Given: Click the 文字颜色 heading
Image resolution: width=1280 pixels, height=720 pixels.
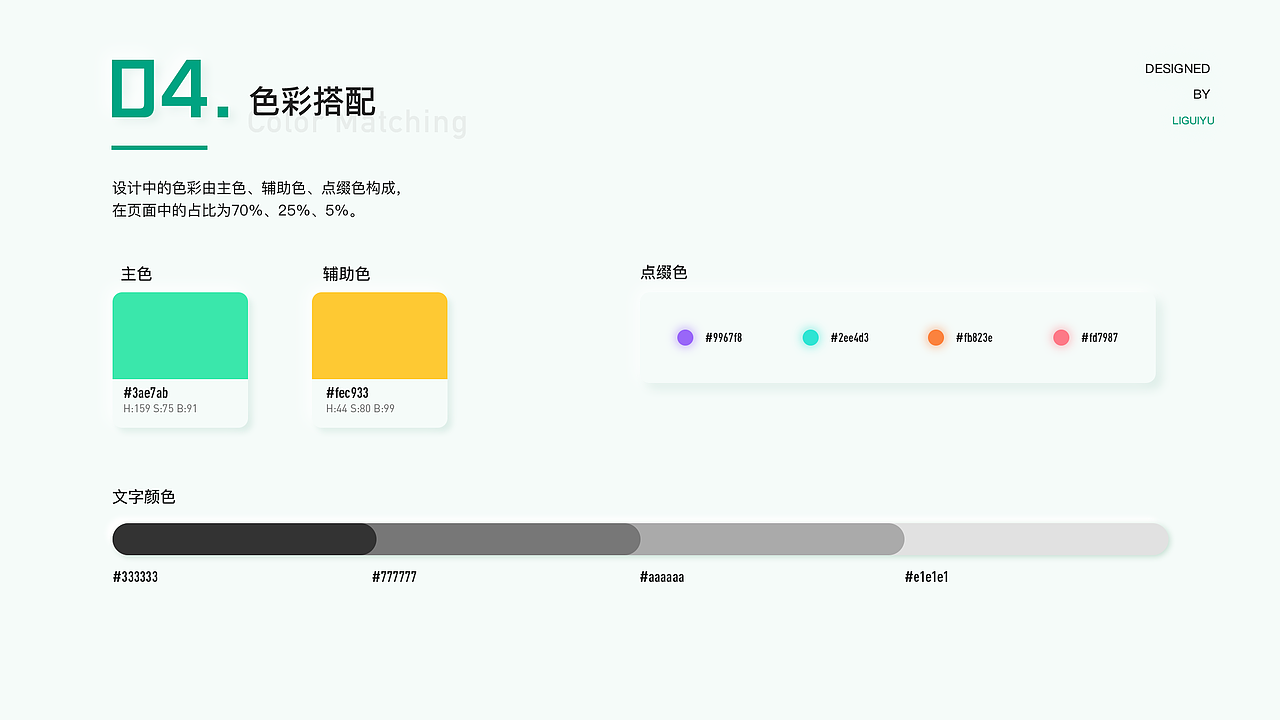Looking at the screenshot, I should (x=144, y=497).
